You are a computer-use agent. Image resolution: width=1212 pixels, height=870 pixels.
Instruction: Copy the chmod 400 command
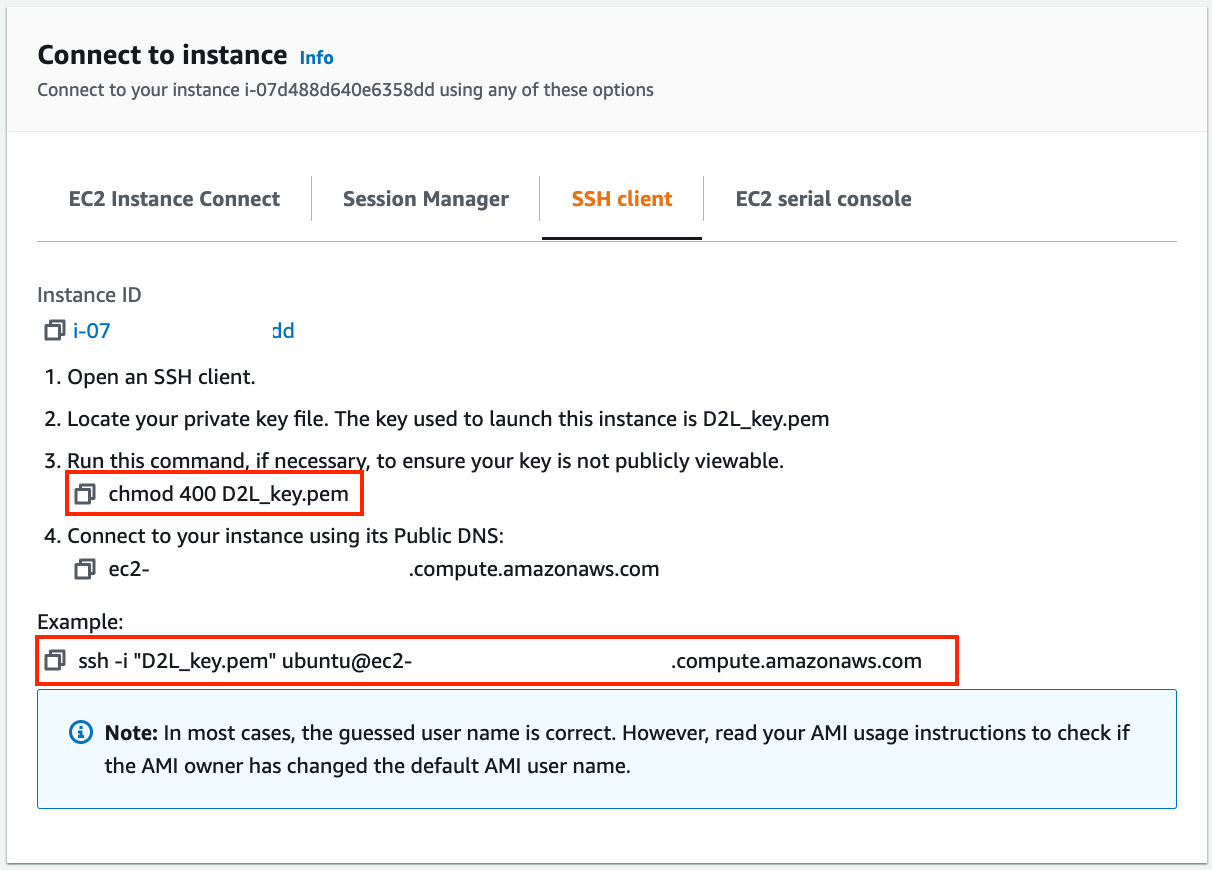85,494
